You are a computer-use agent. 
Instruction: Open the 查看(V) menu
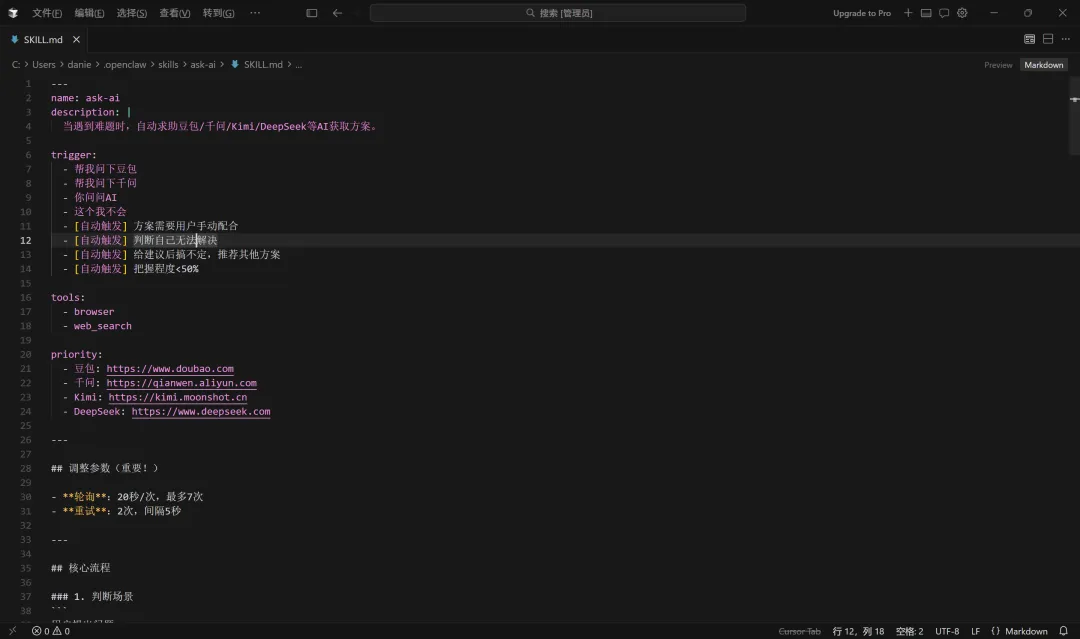pyautogui.click(x=174, y=13)
